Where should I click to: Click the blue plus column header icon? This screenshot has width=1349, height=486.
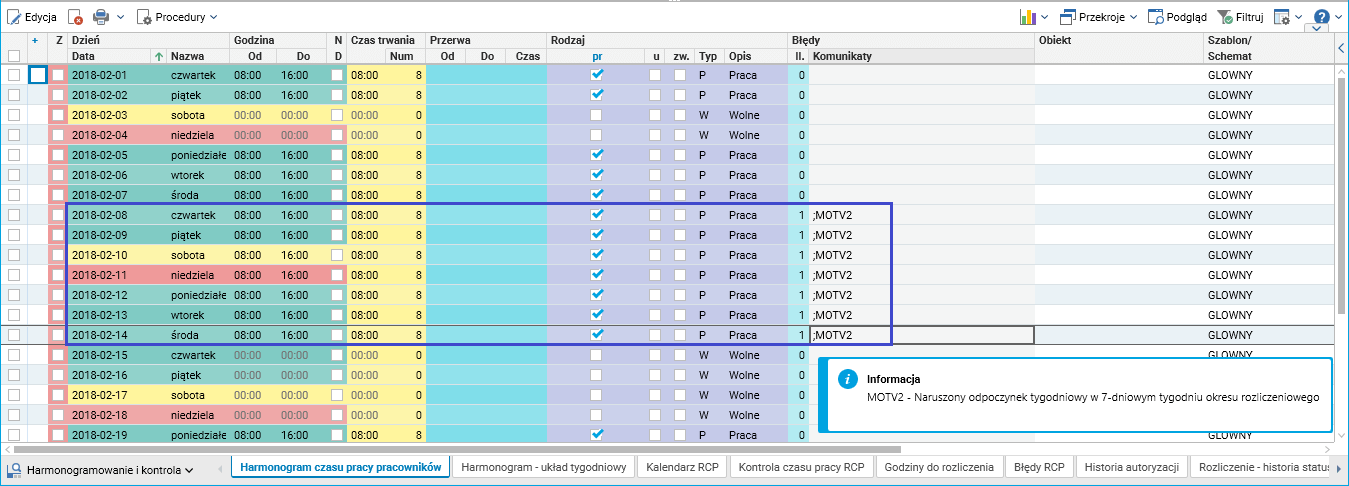[35, 40]
